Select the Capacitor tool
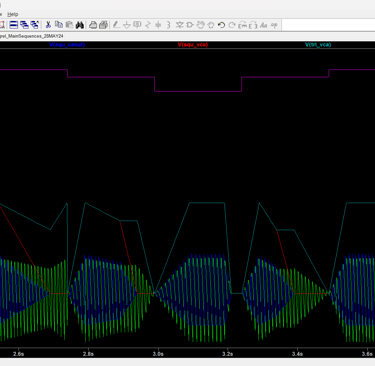This screenshot has height=366, width=375. [158, 25]
